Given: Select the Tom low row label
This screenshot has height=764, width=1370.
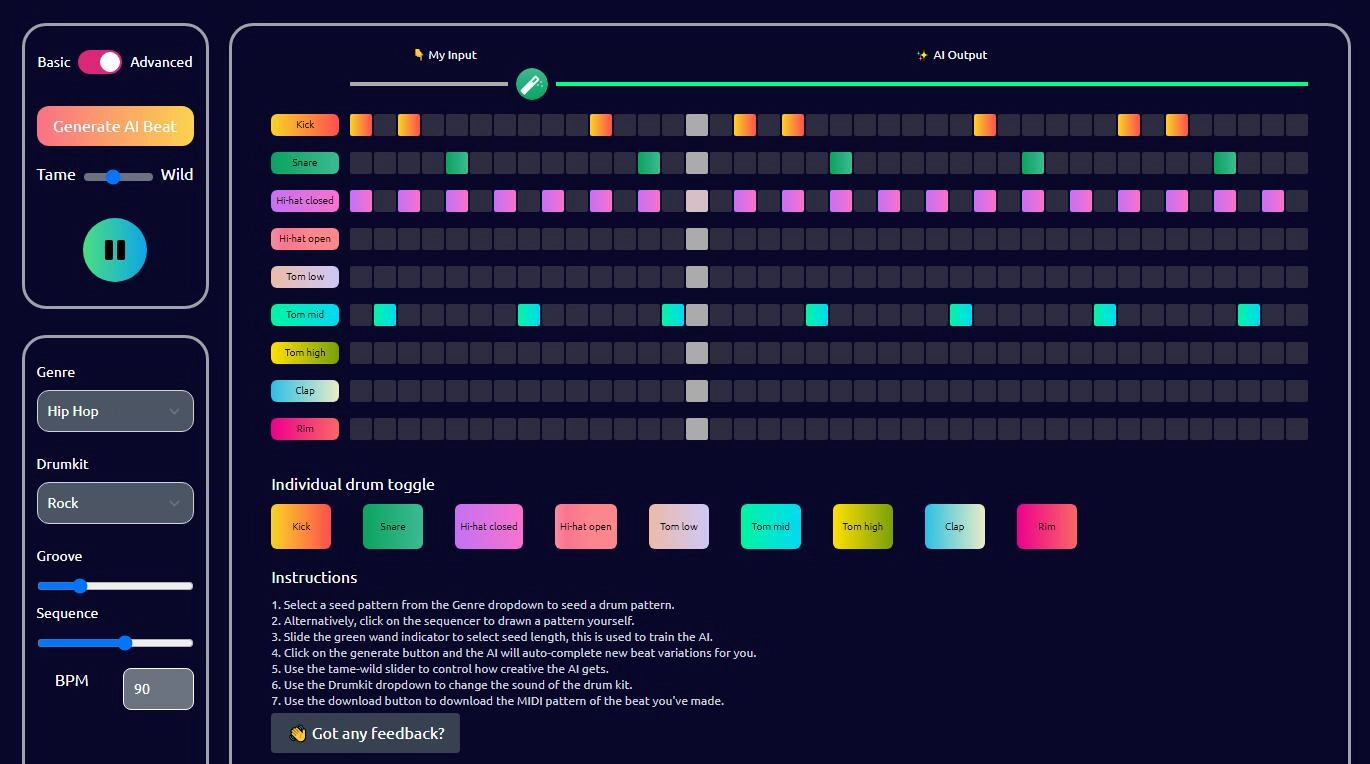Looking at the screenshot, I should (x=304, y=276).
